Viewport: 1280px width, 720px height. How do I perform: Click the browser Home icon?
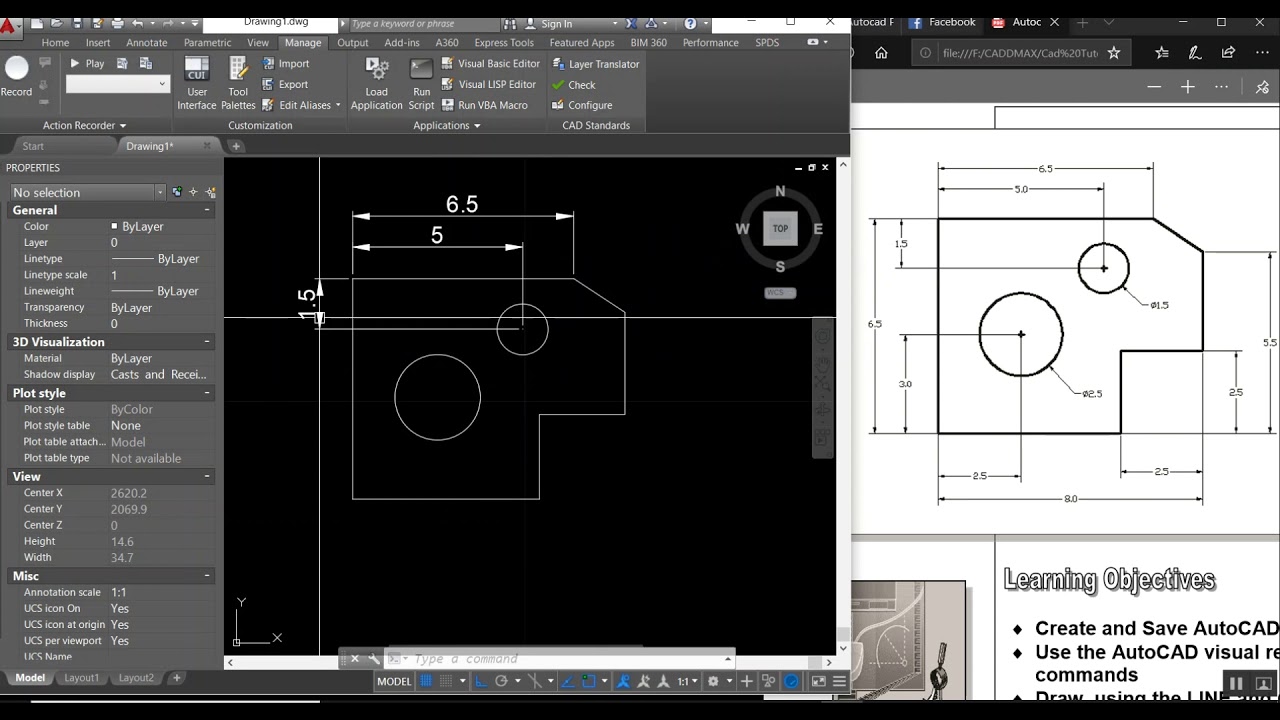pyautogui.click(x=881, y=53)
